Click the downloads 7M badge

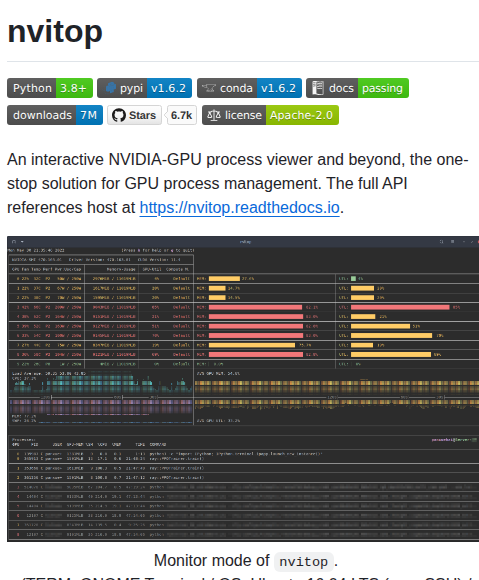click(55, 115)
